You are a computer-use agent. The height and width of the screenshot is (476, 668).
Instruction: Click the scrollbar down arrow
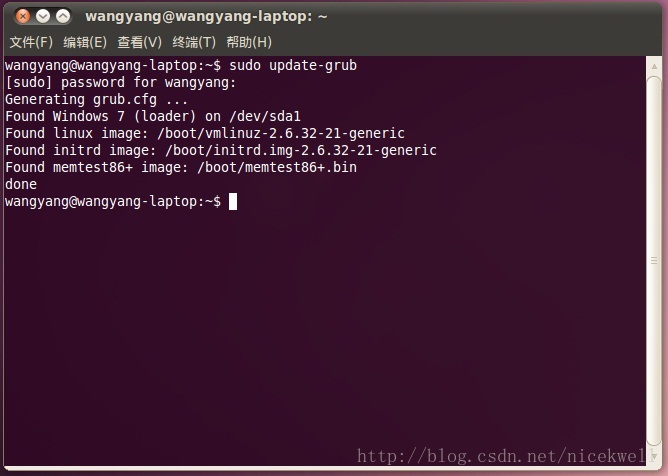(x=654, y=456)
